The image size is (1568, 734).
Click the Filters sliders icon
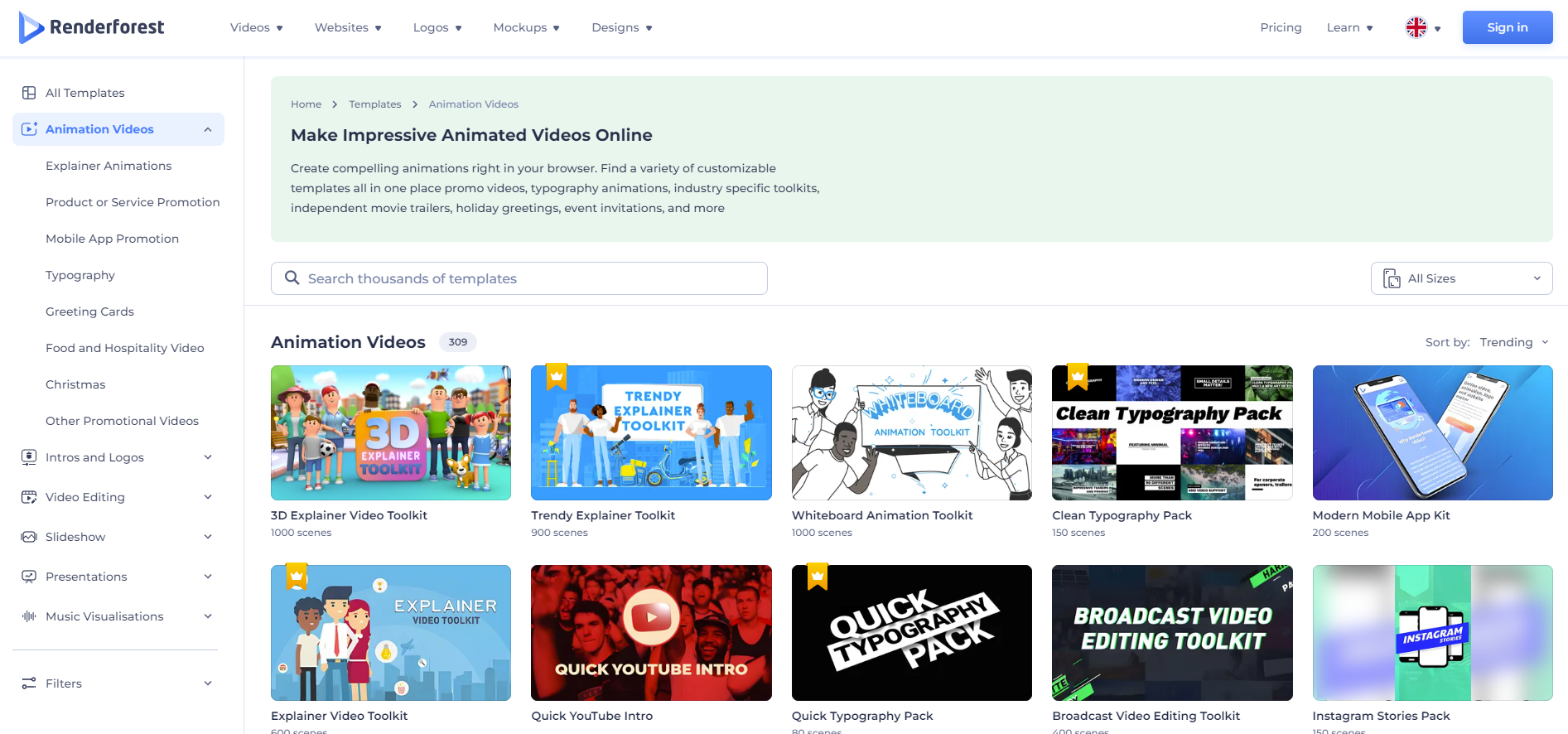click(x=29, y=683)
